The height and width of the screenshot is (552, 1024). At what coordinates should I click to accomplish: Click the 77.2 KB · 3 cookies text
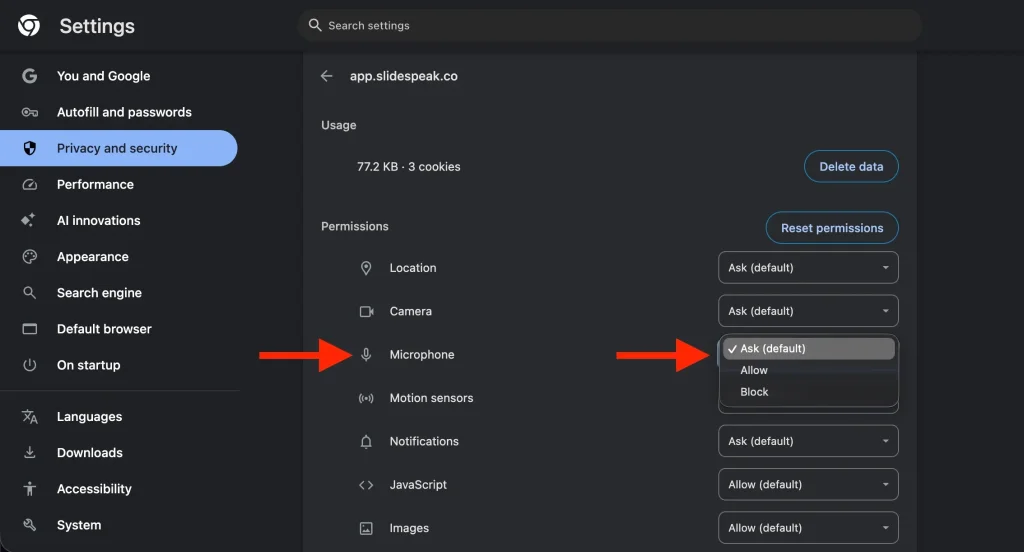point(409,167)
